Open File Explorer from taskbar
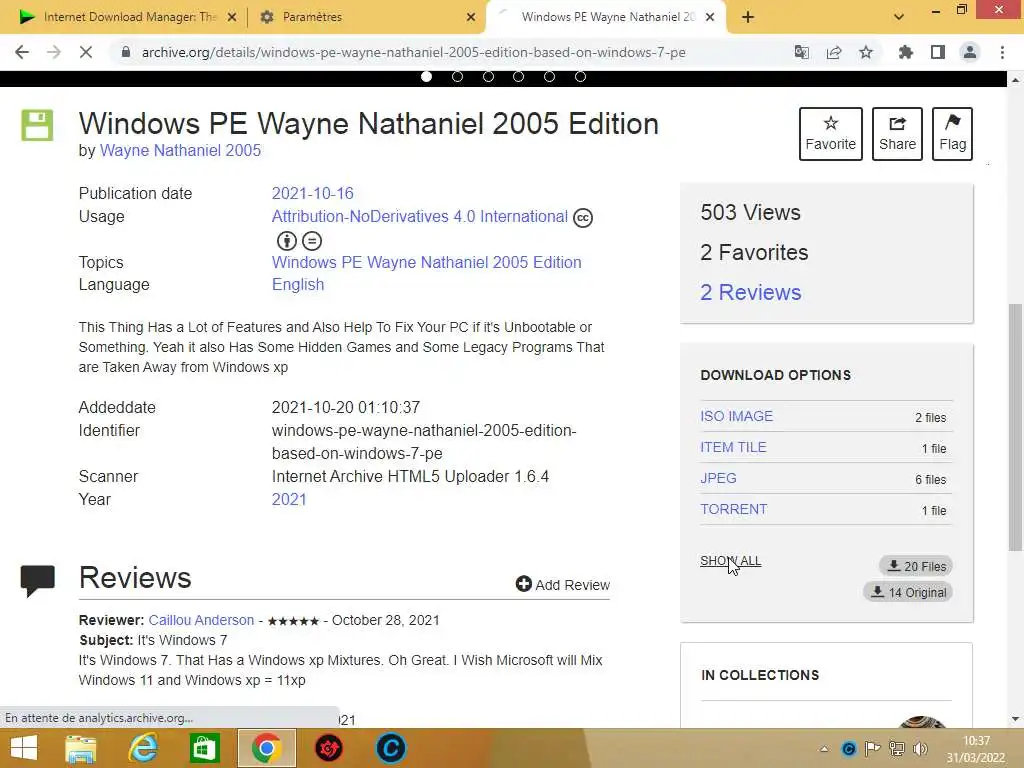The width and height of the screenshot is (1024, 768). tap(81, 748)
